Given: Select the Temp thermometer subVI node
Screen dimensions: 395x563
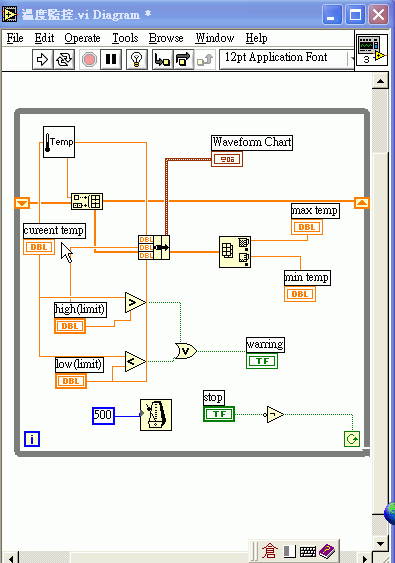Looking at the screenshot, I should click(59, 142).
